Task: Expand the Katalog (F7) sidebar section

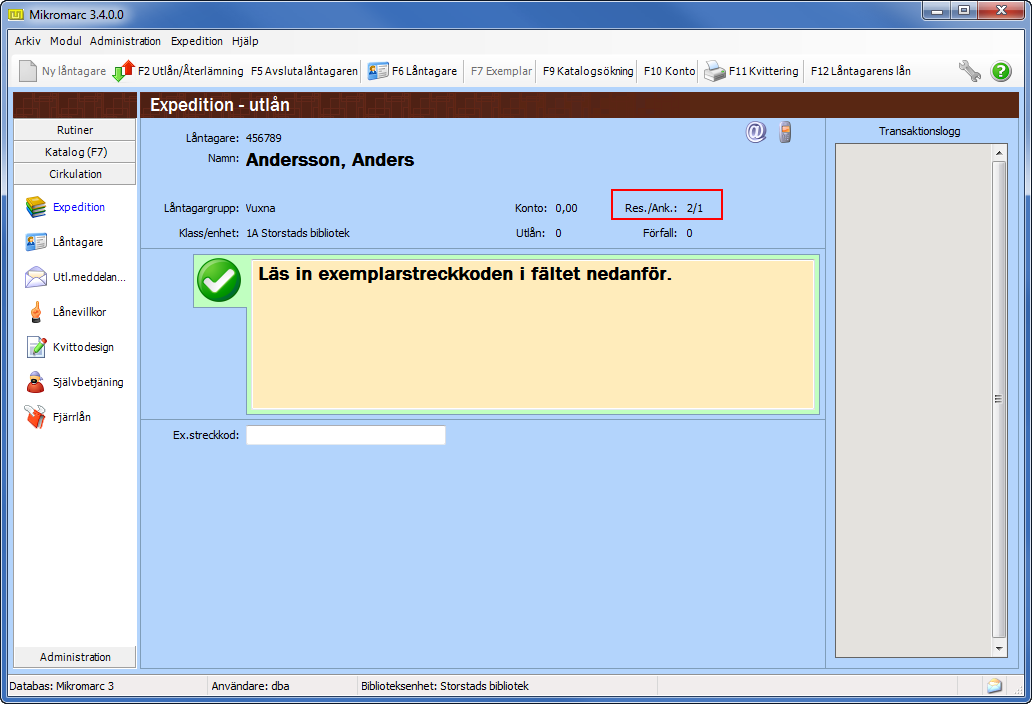Action: point(74,151)
